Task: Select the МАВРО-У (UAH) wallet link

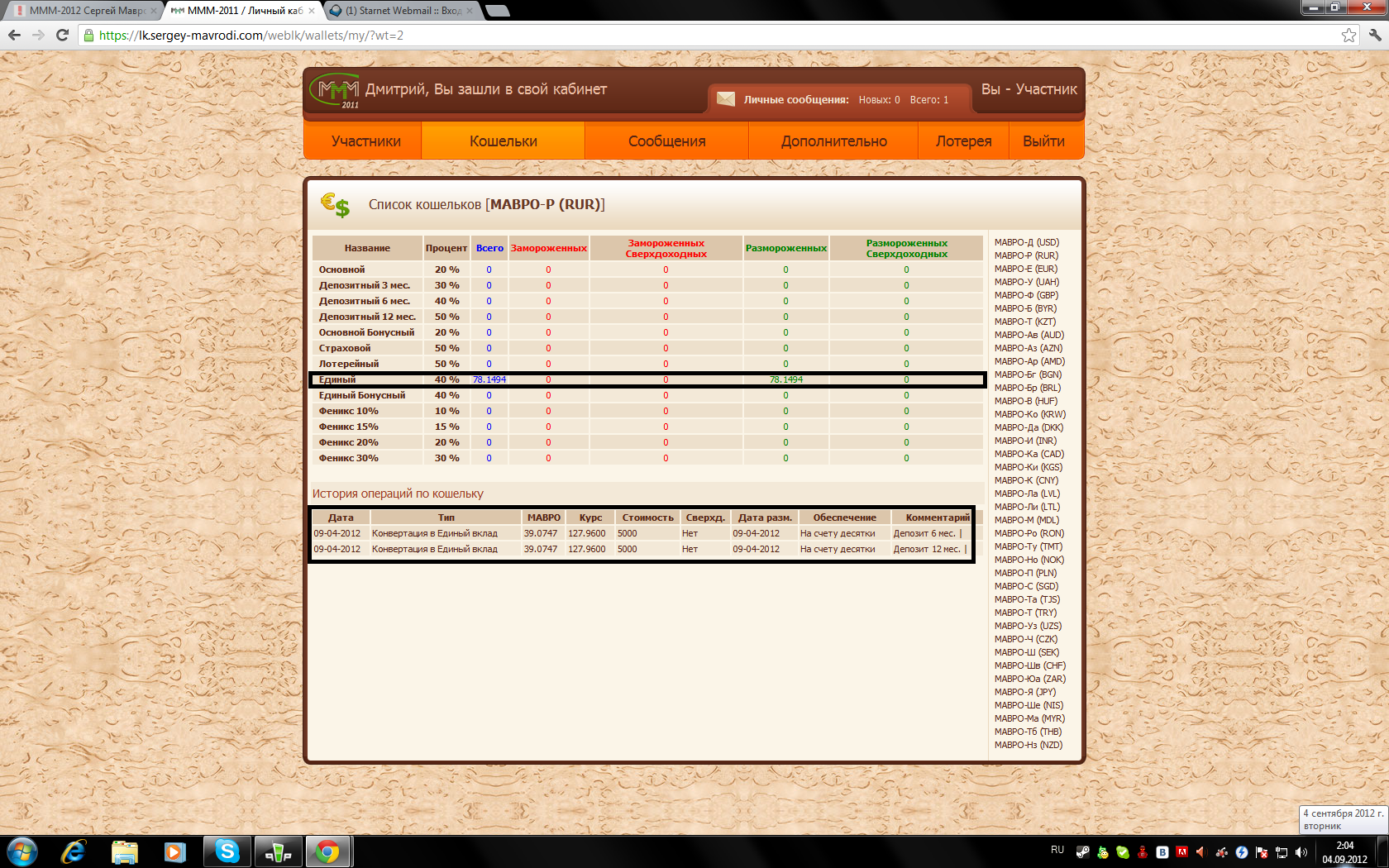Action: [1026, 282]
